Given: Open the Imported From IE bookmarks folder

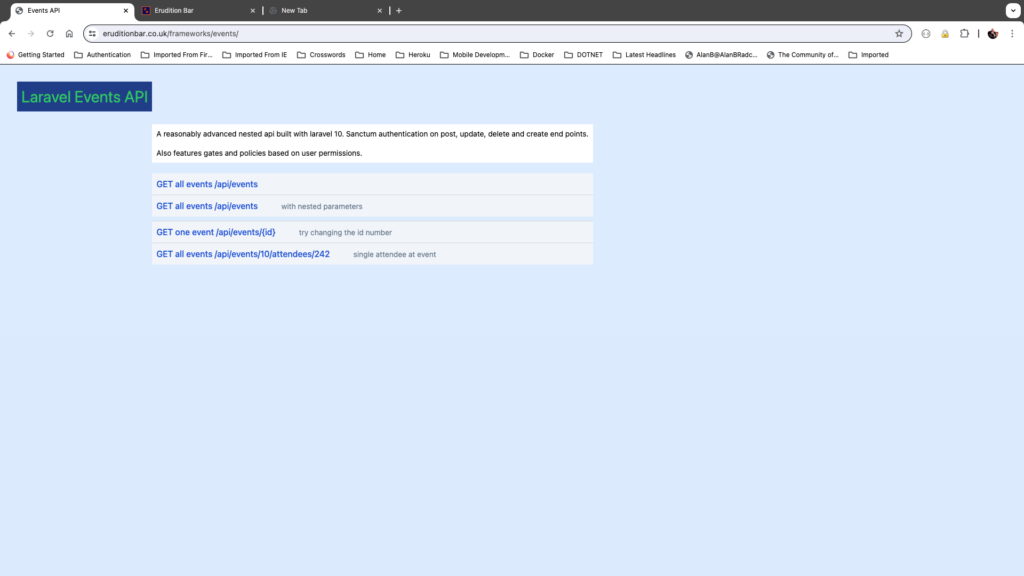Looking at the screenshot, I should pyautogui.click(x=255, y=55).
